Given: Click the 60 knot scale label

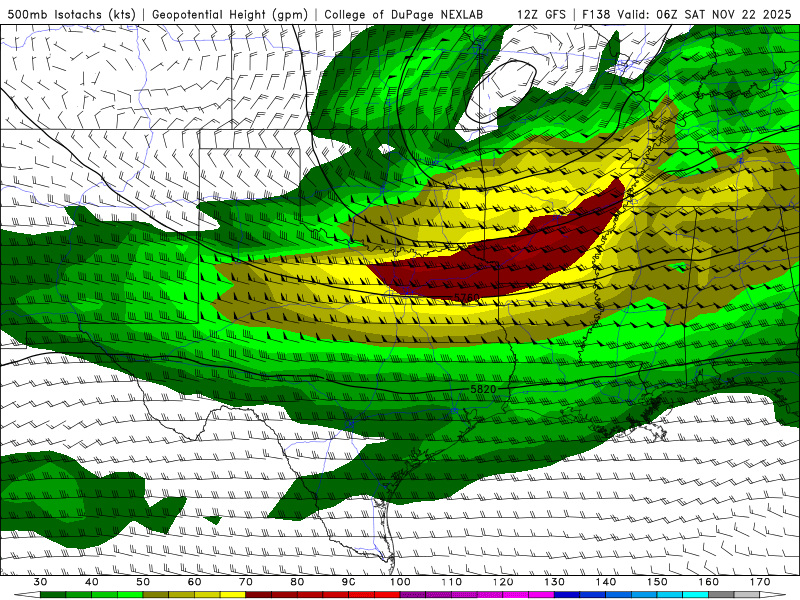Looking at the screenshot, I should (194, 582).
